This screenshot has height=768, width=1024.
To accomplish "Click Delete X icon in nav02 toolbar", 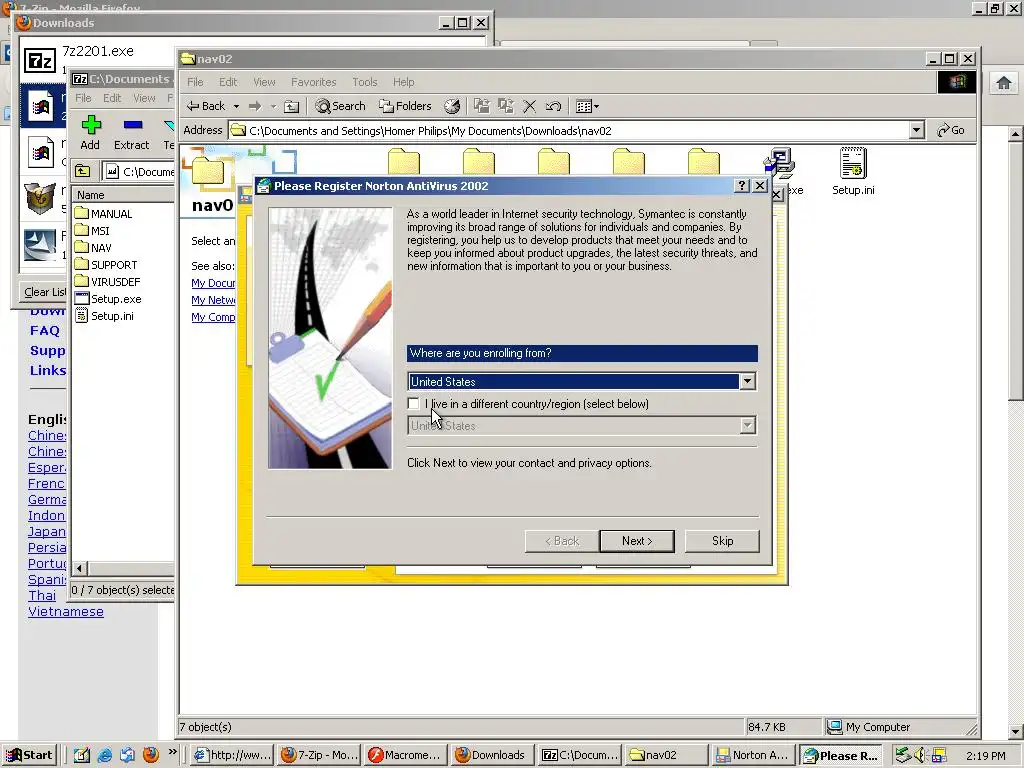I will coord(530,106).
